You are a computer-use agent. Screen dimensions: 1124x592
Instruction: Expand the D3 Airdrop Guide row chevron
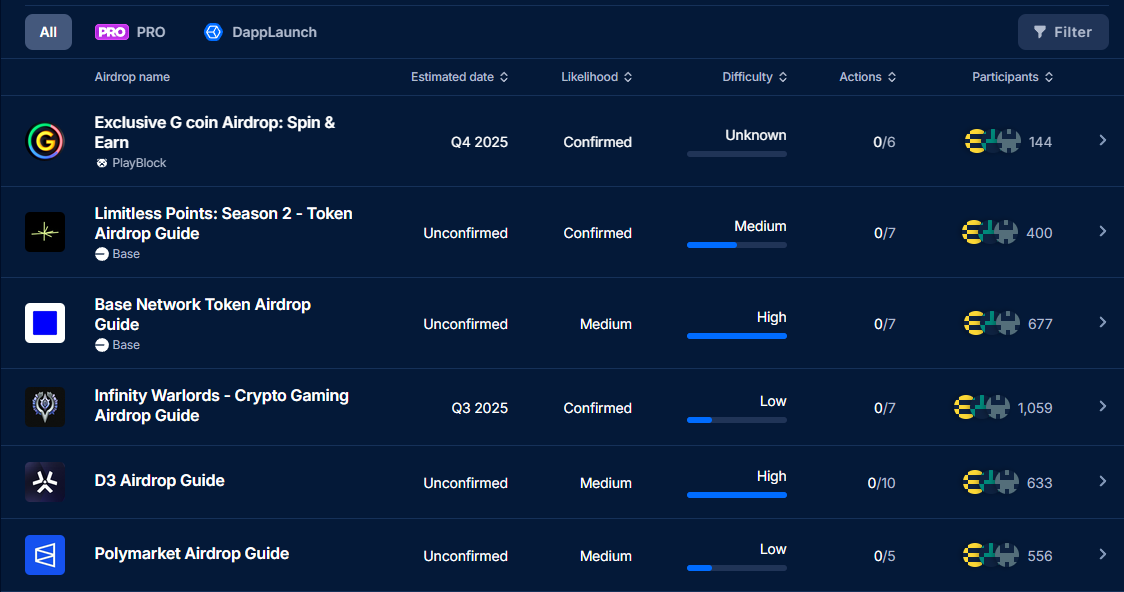[1102, 481]
